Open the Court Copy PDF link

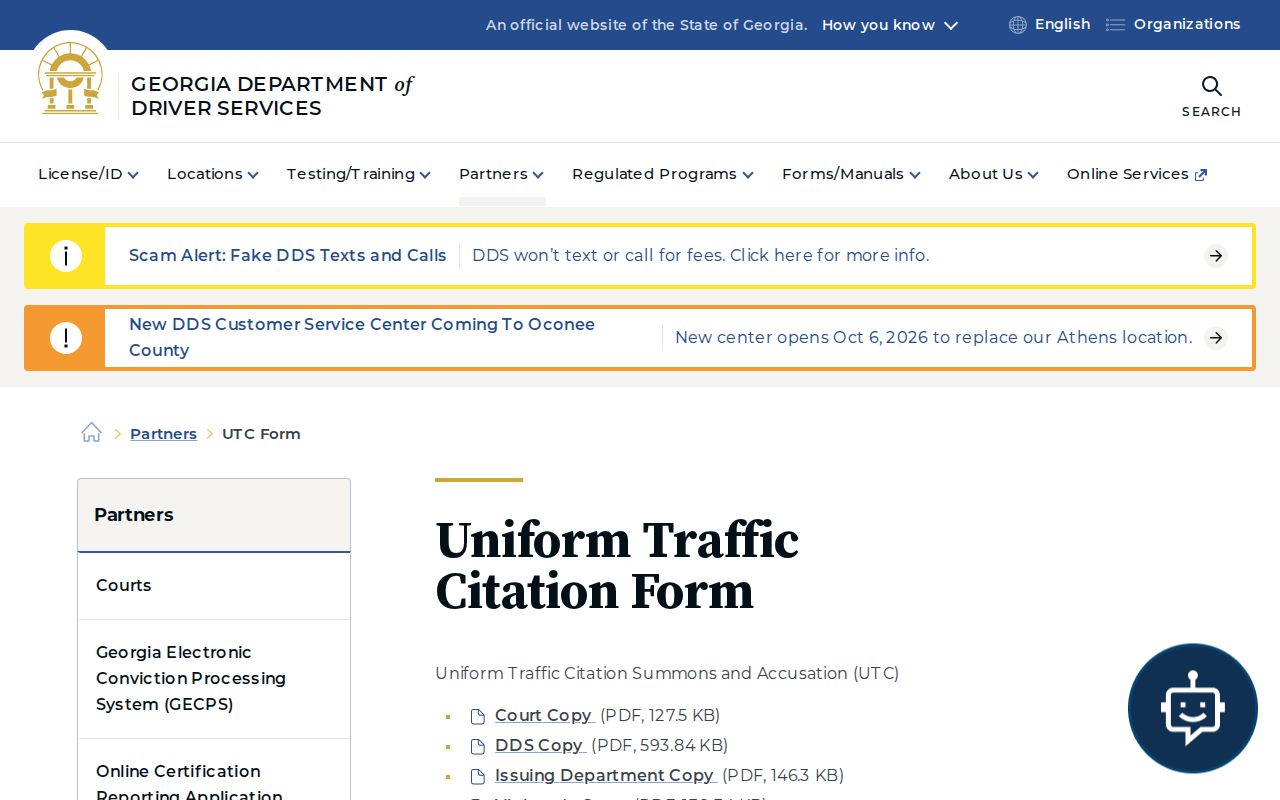click(x=543, y=715)
